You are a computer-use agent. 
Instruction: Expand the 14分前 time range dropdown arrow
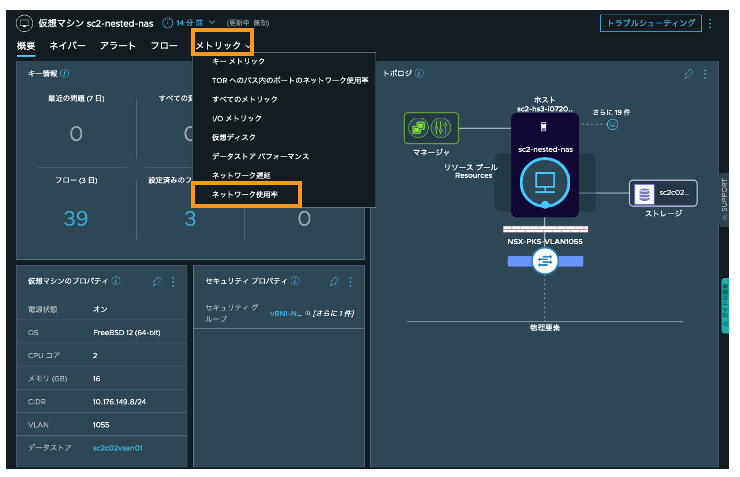tap(212, 22)
